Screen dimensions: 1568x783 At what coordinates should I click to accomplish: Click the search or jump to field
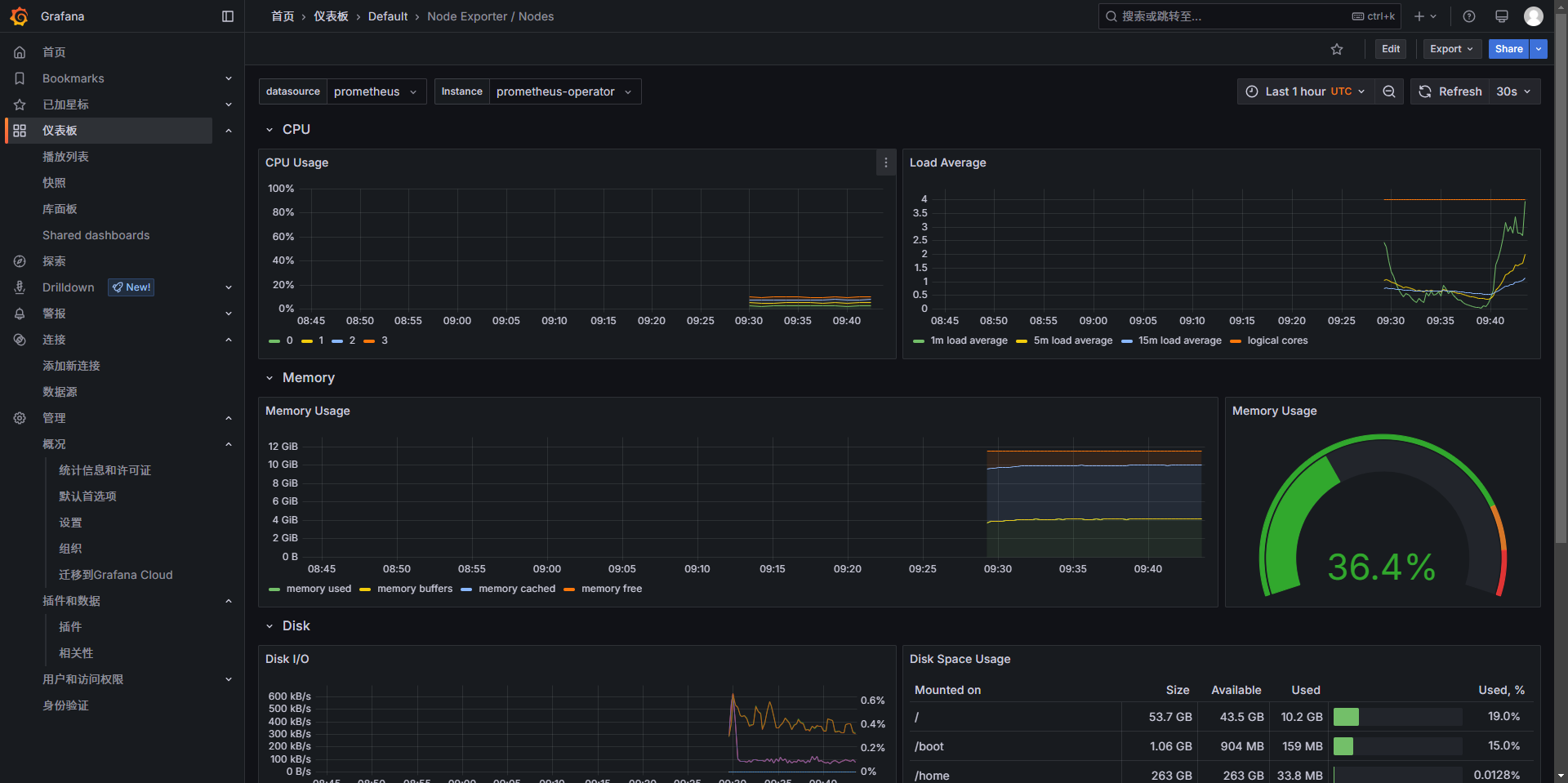click(x=1249, y=16)
